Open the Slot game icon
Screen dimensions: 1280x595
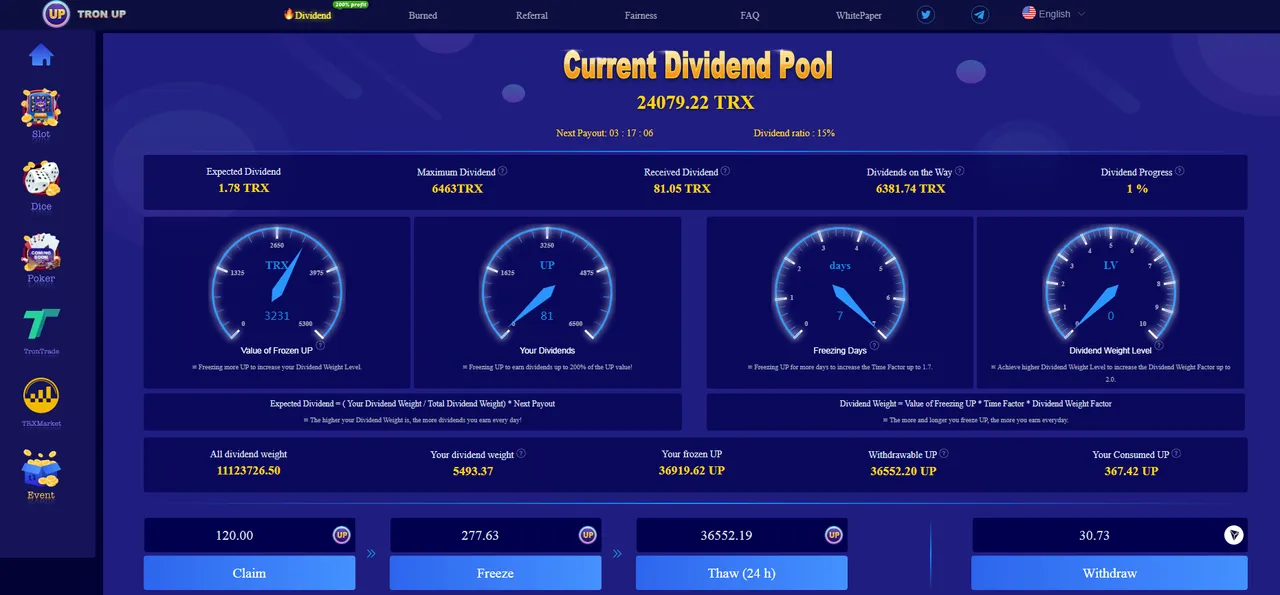tap(41, 107)
